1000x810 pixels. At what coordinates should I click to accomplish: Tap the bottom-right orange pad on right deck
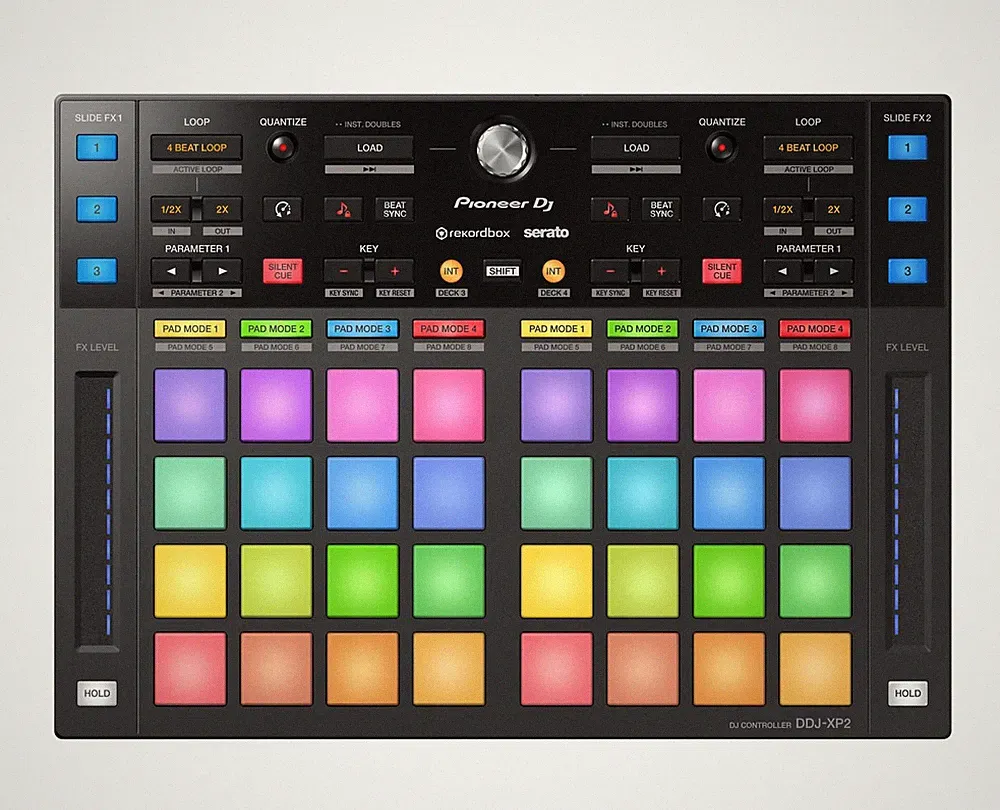click(815, 668)
